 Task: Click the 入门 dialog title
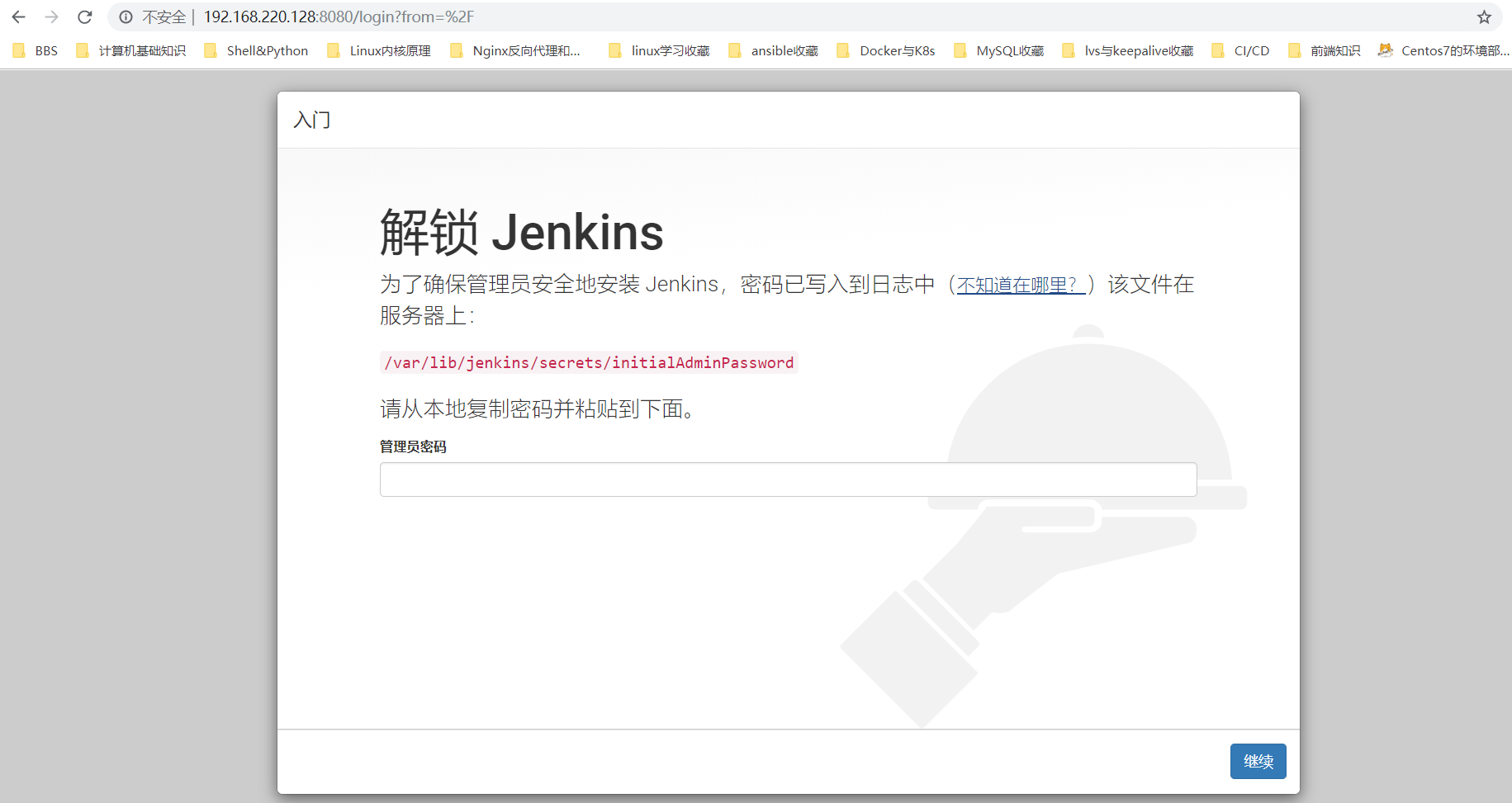312,120
